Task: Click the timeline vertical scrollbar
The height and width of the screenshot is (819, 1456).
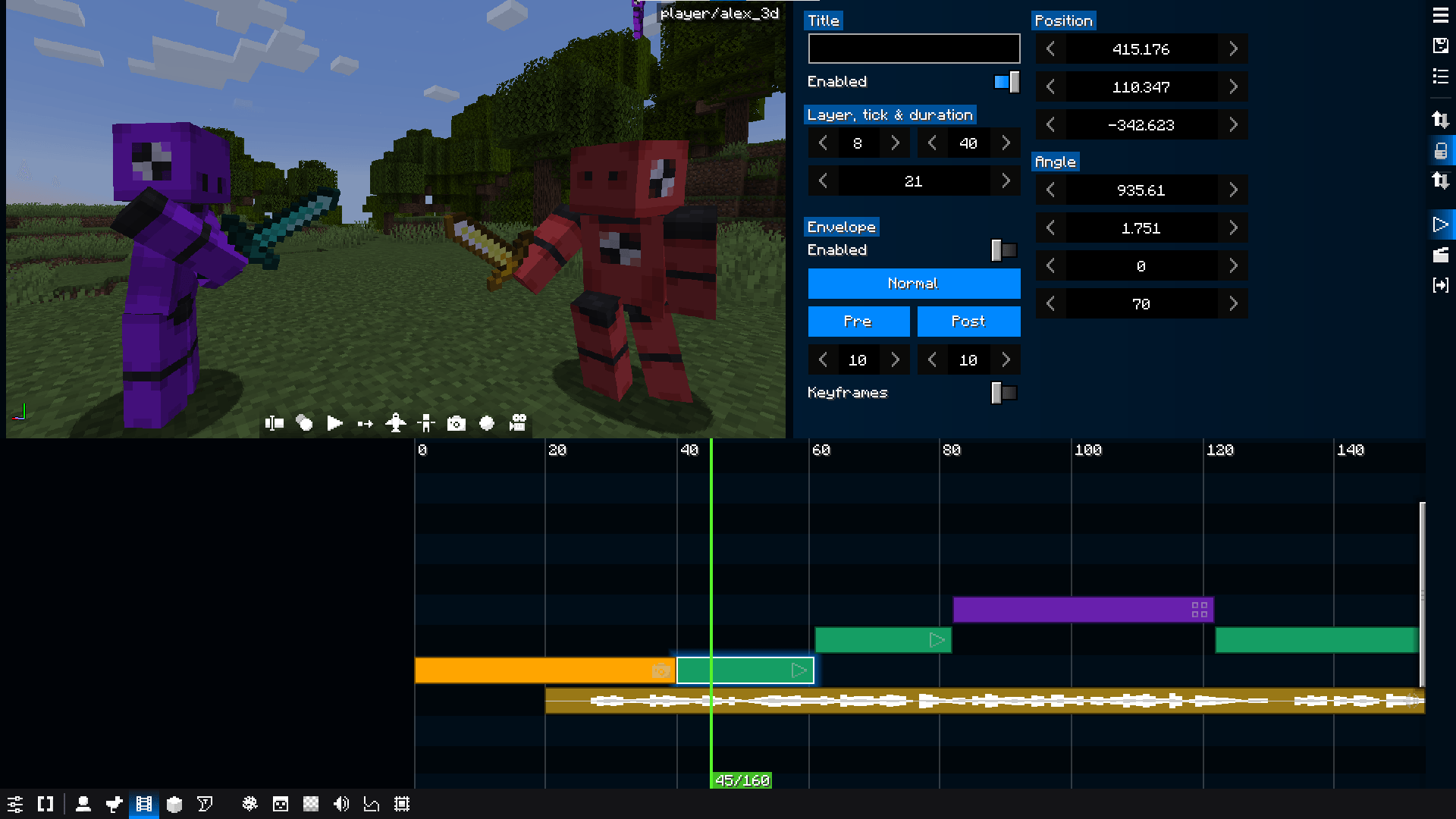Action: [1422, 594]
